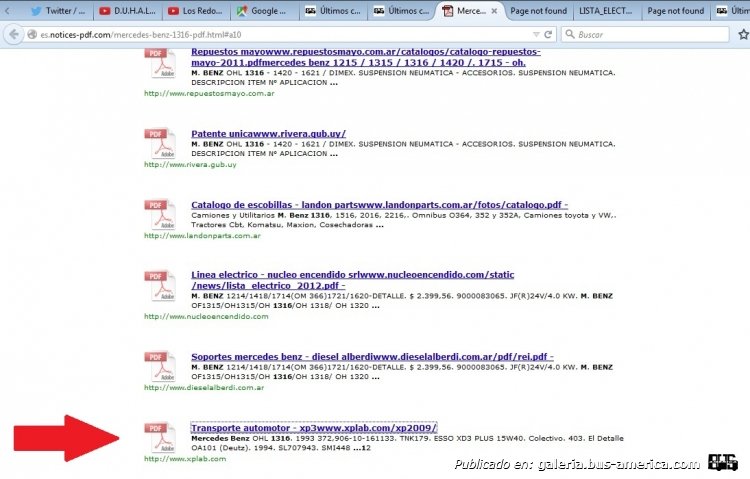The image size is (750, 479).
Task: Click the PDF icon beside Repuestos mayo result
Action: (160, 63)
